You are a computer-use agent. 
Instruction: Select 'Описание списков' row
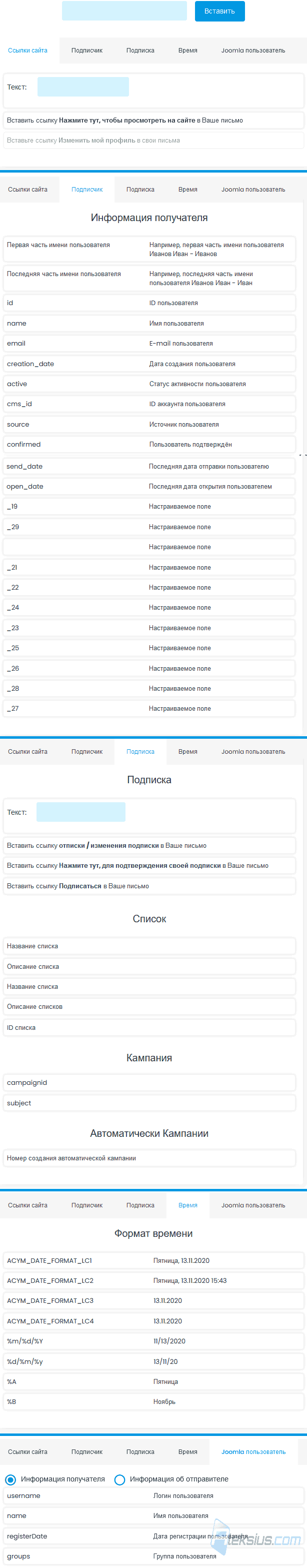pos(149,1007)
